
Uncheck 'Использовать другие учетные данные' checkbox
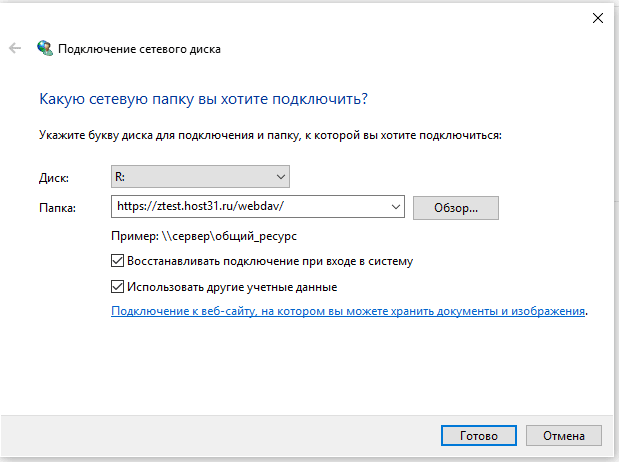[x=118, y=286]
